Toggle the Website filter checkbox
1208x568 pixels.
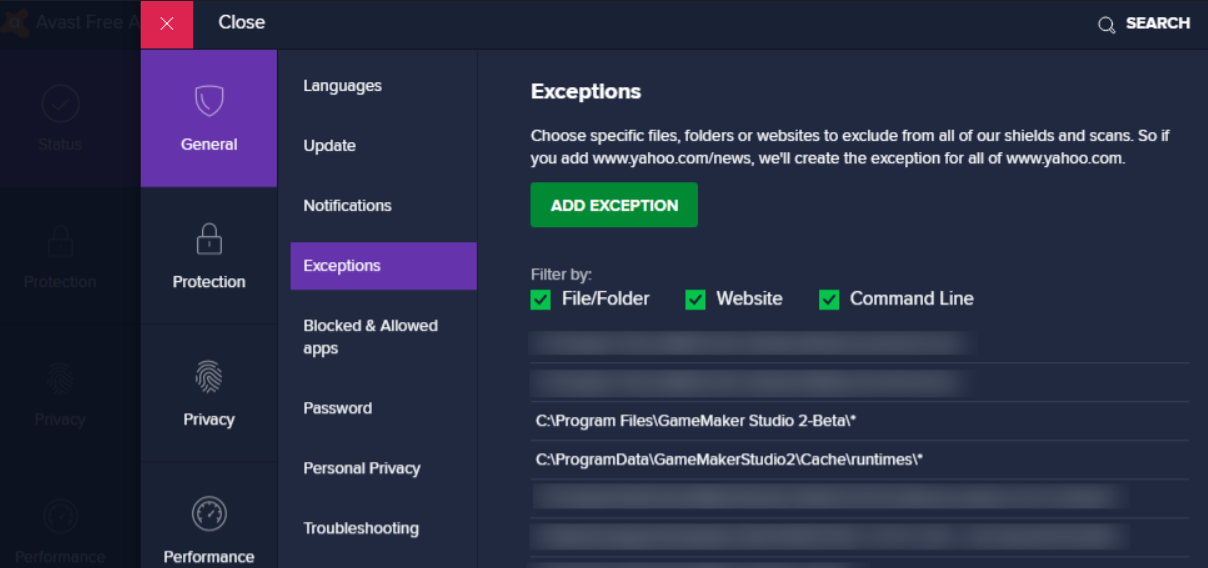[x=695, y=299]
